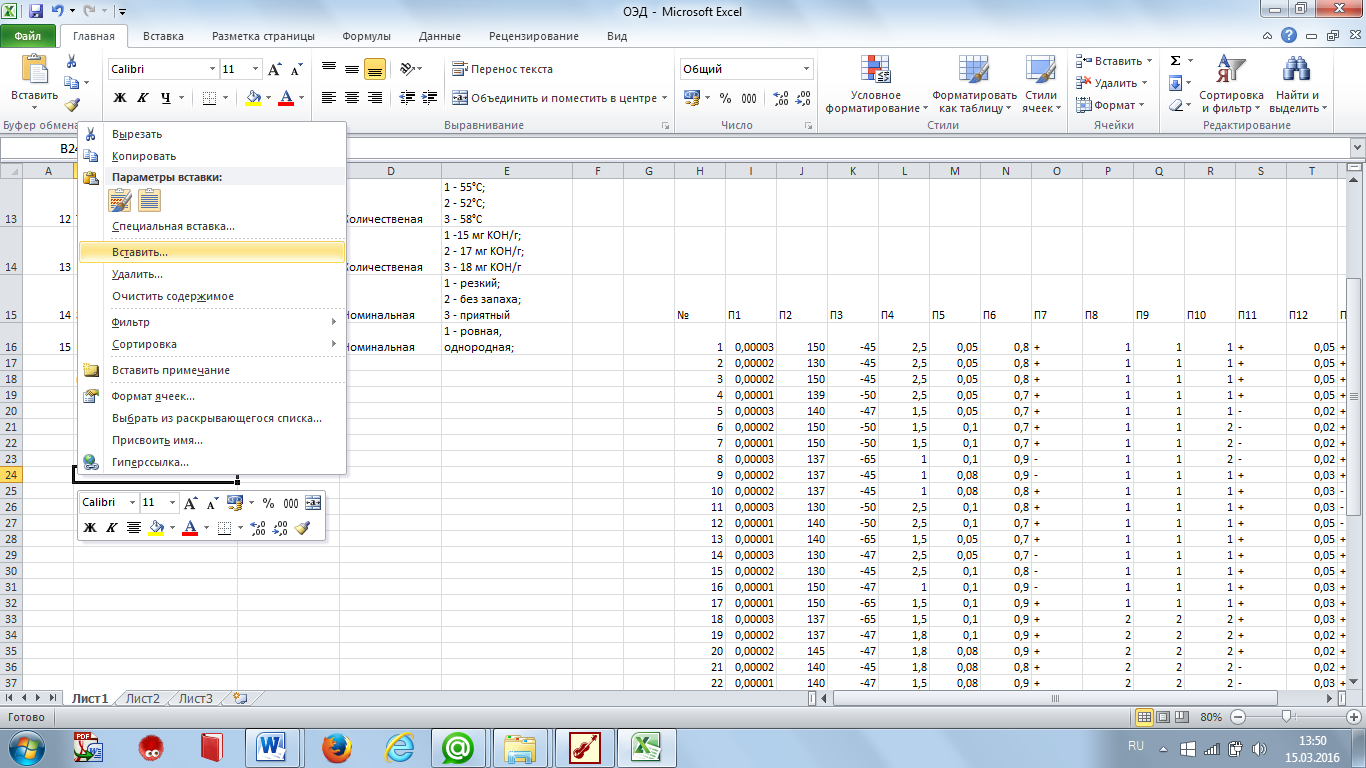Viewport: 1366px width, 768px height.
Task: Center text horizontally in ribbon
Action: pos(352,98)
